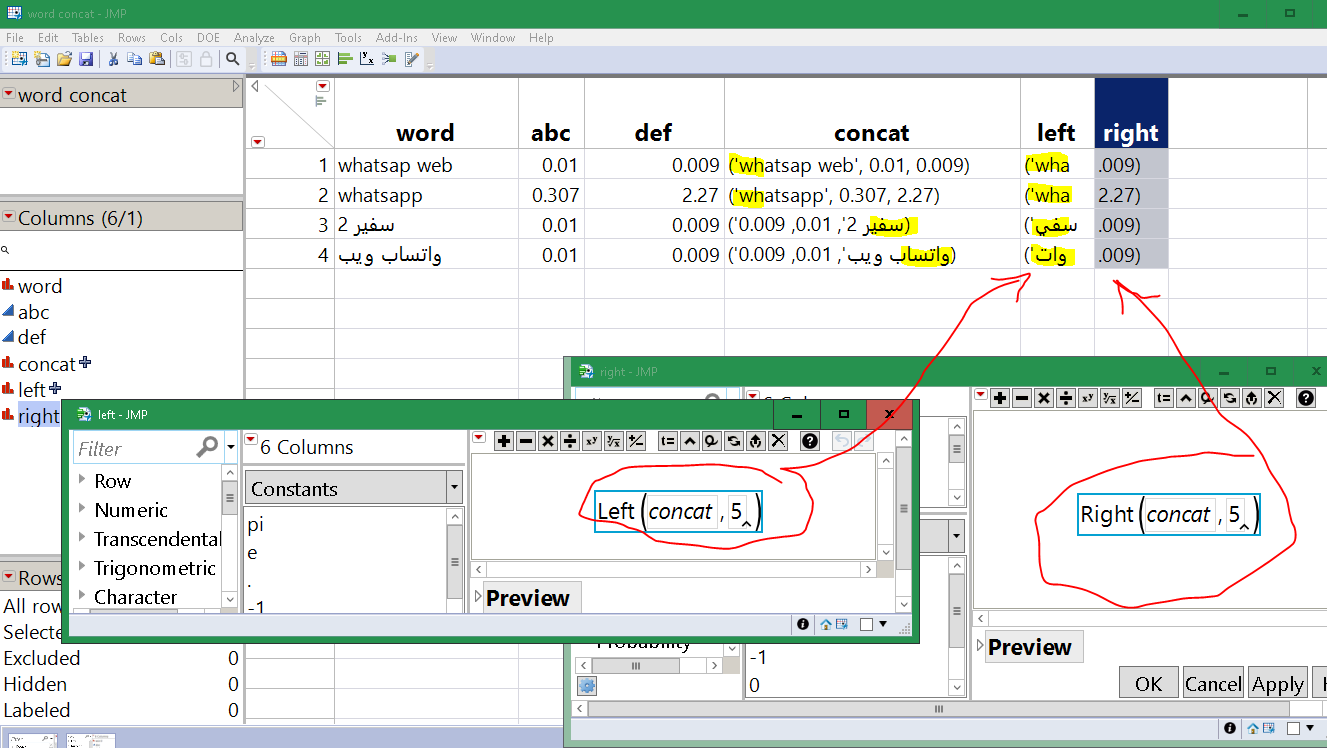The image size is (1327, 748).
Task: Click the unary sign (+/-) formula icon
Action: point(636,440)
